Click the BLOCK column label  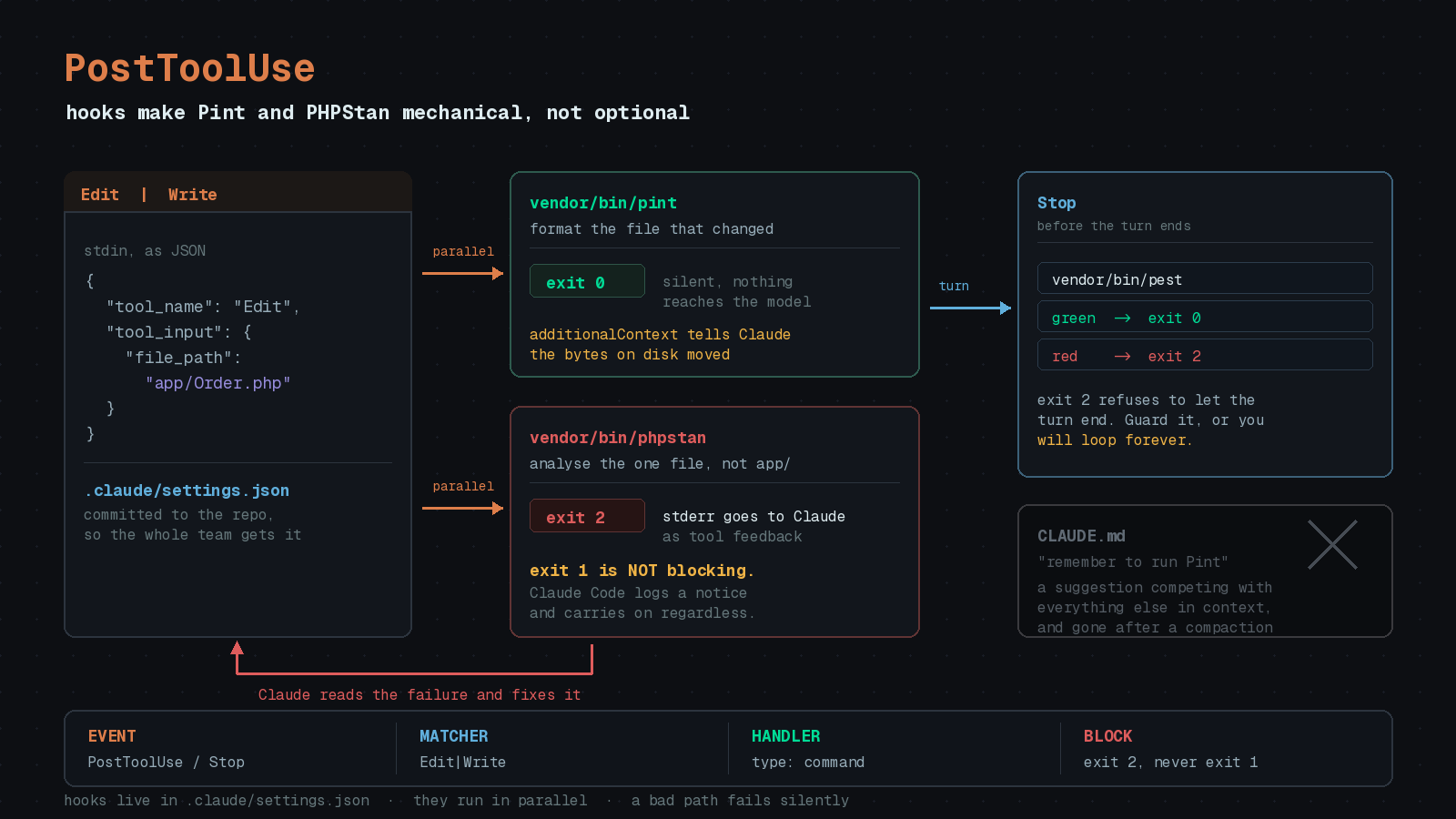pos(1107,737)
